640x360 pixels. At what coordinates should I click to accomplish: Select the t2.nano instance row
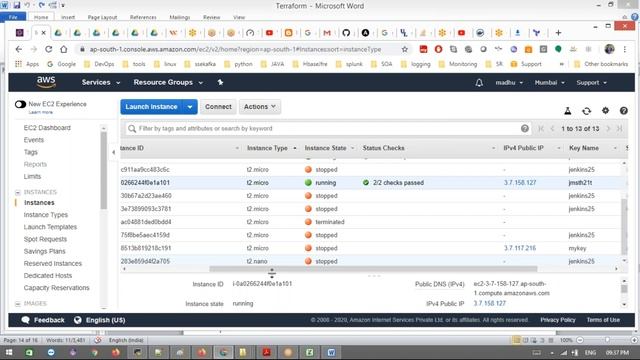tap(371, 261)
